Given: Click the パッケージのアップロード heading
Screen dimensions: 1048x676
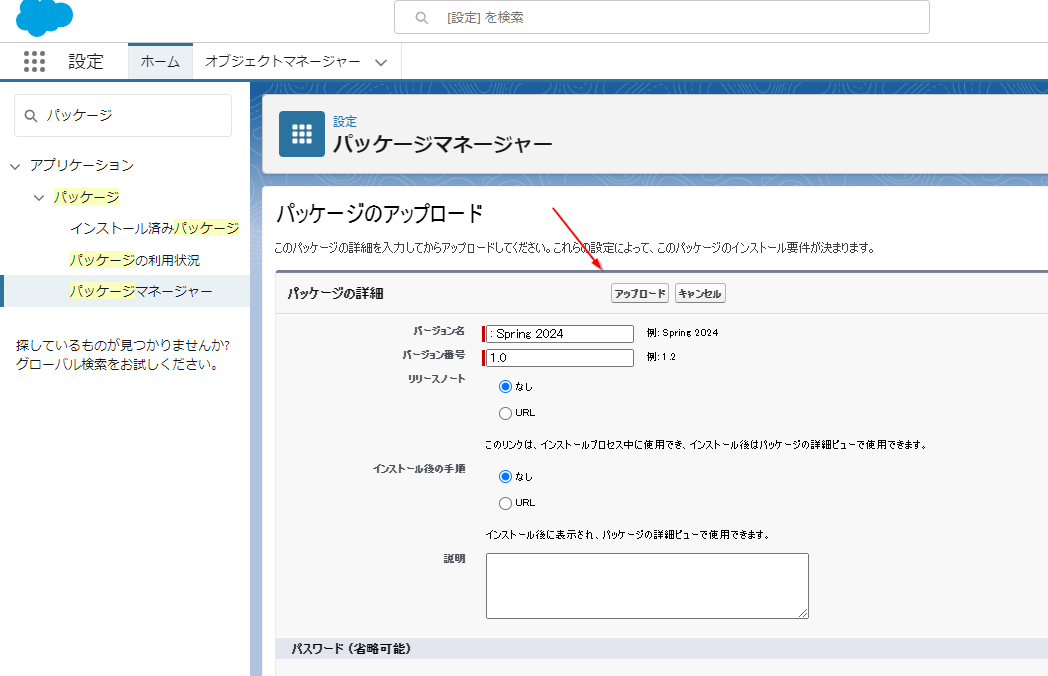Looking at the screenshot, I should click(x=380, y=214).
